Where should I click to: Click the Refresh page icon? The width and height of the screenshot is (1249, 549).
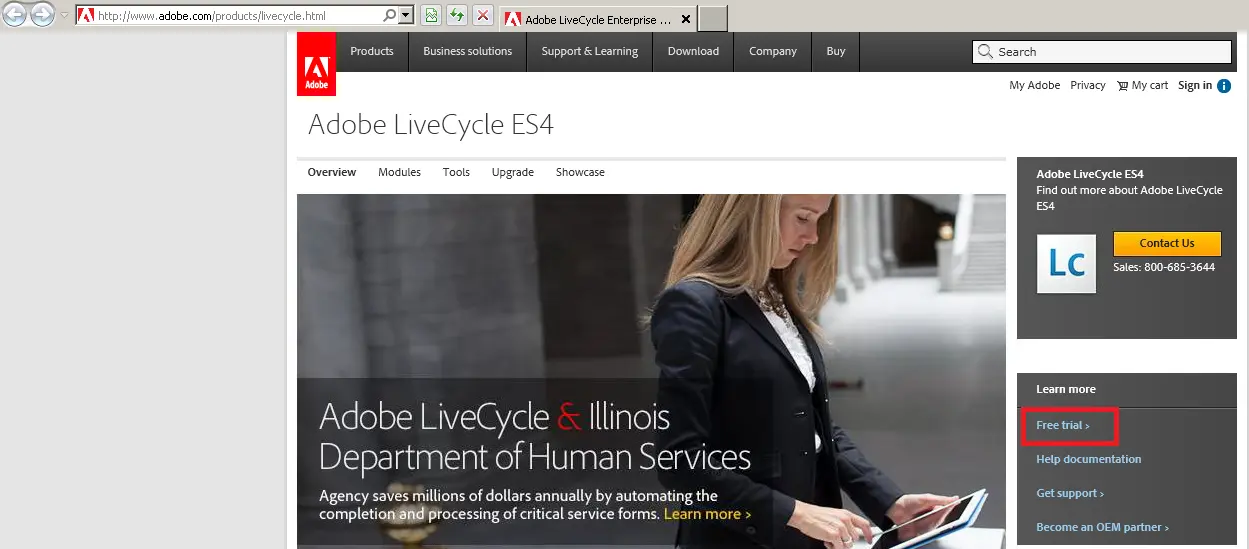coord(457,15)
